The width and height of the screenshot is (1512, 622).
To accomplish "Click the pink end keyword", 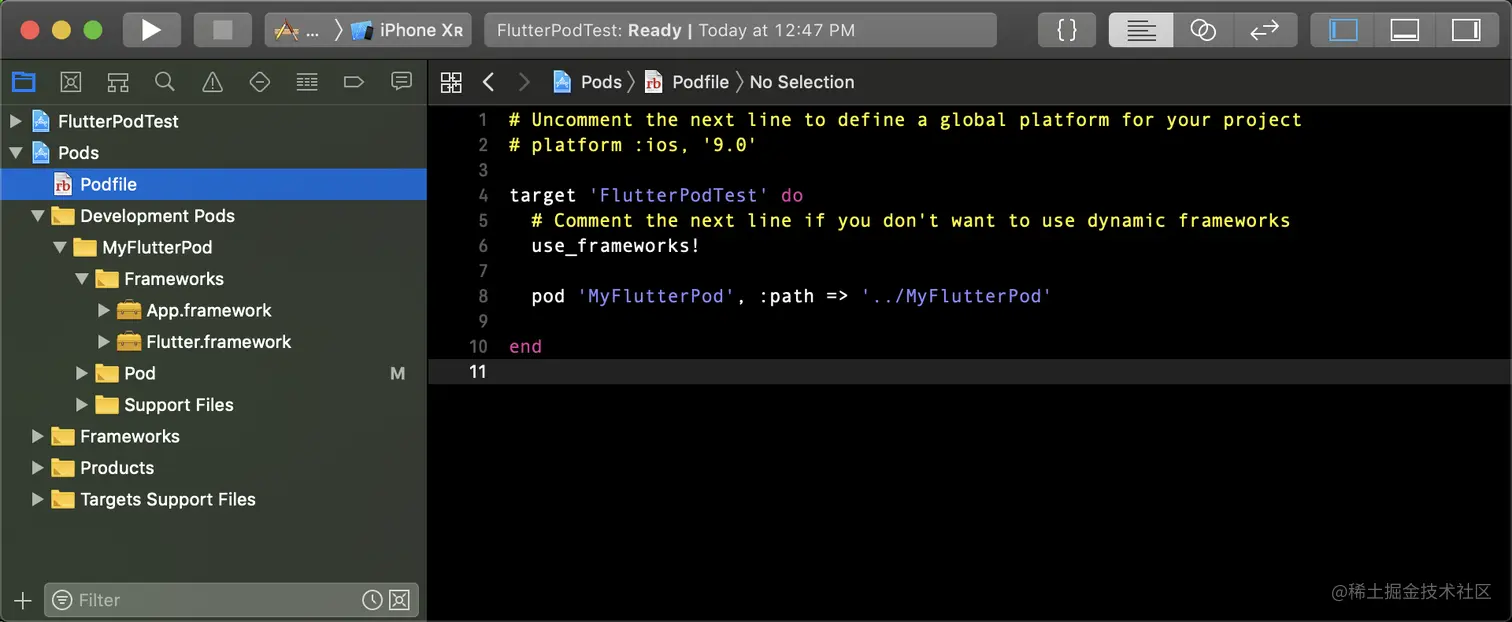I will tap(525, 346).
